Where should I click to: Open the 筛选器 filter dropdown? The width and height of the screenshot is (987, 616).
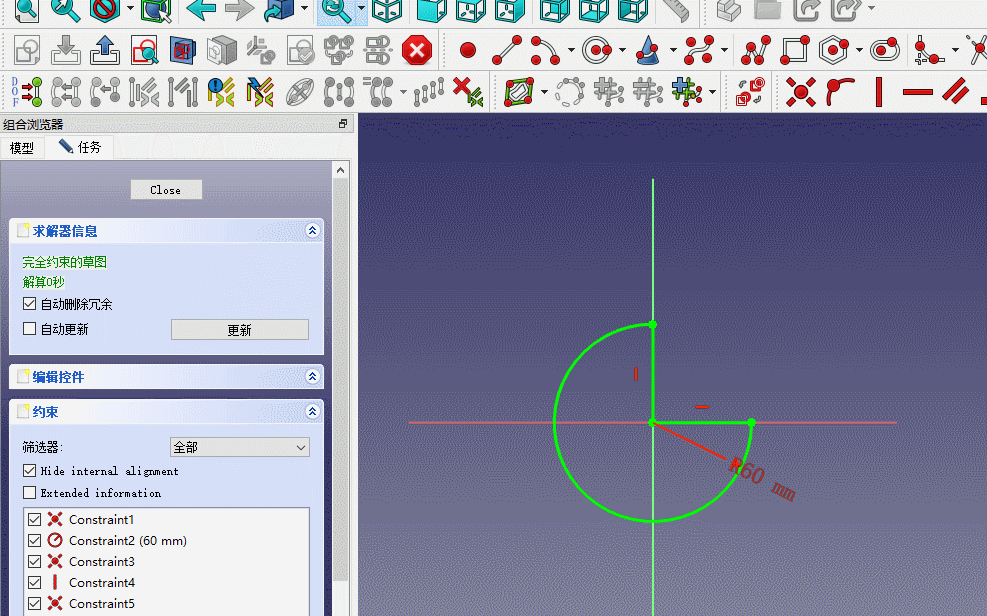point(240,448)
